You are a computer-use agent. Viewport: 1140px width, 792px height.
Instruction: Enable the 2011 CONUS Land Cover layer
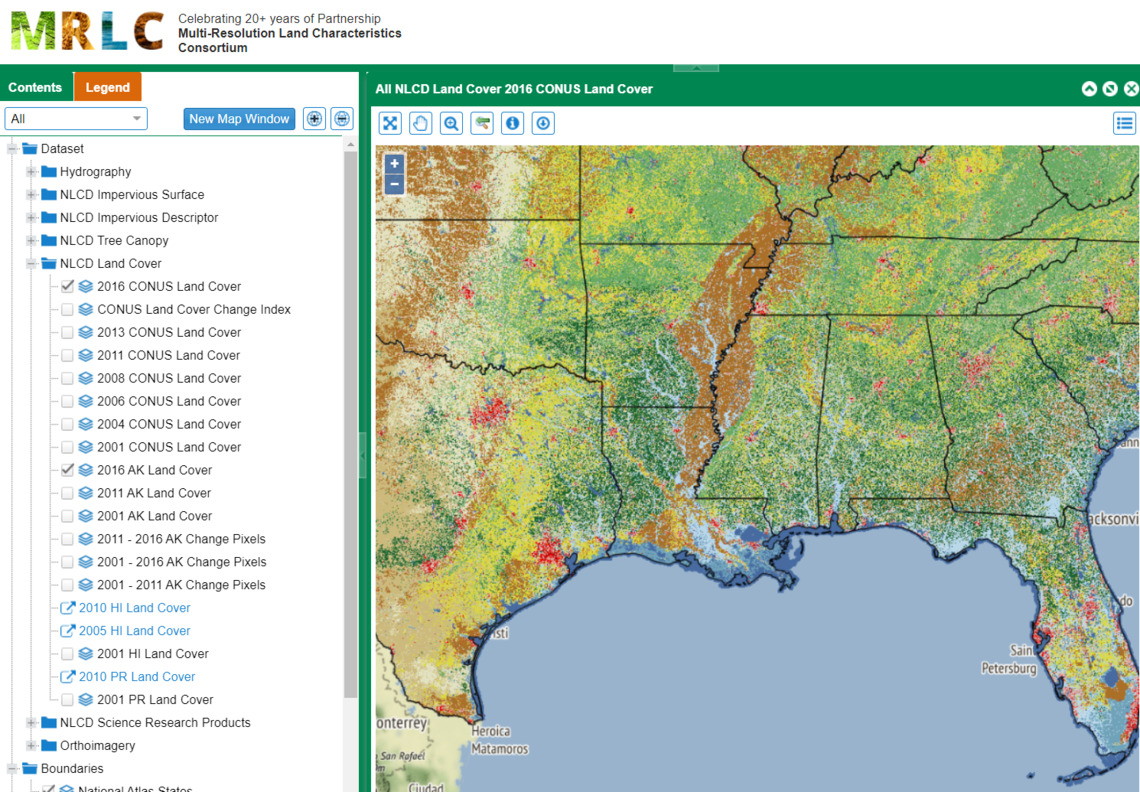(66, 355)
